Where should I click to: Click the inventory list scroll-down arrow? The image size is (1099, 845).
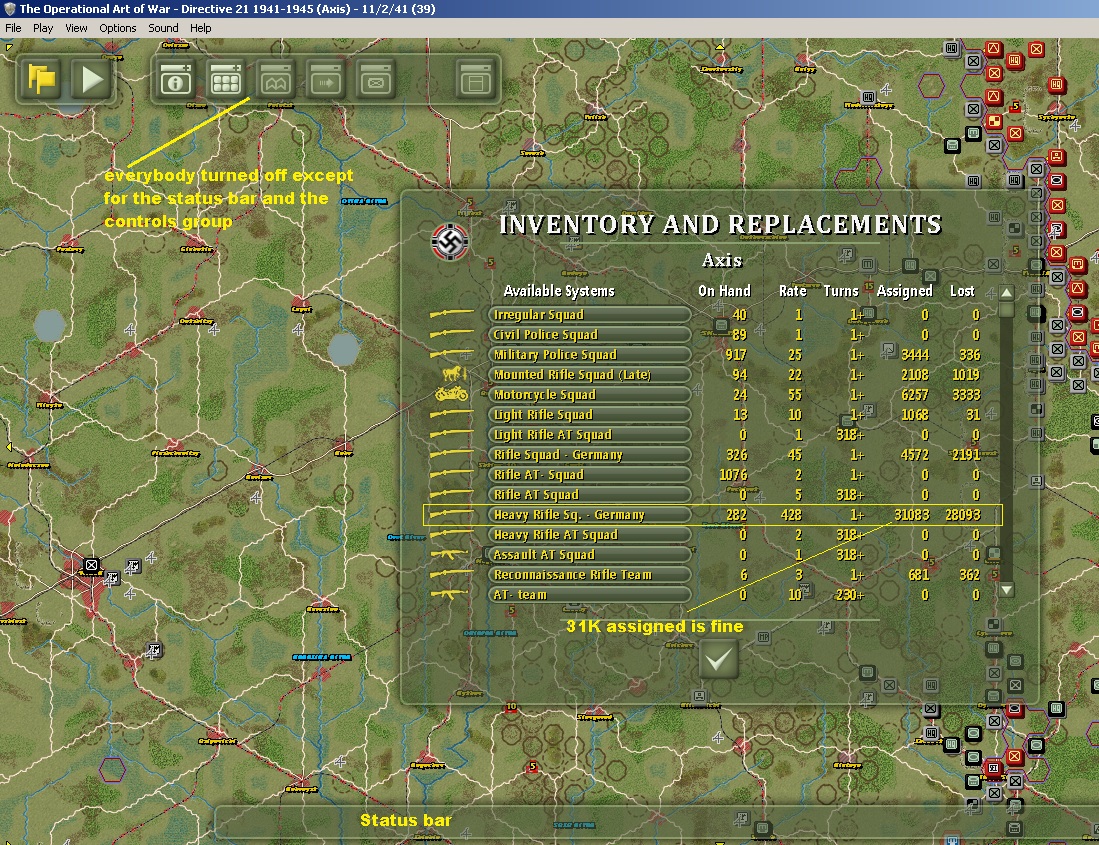click(x=1006, y=590)
